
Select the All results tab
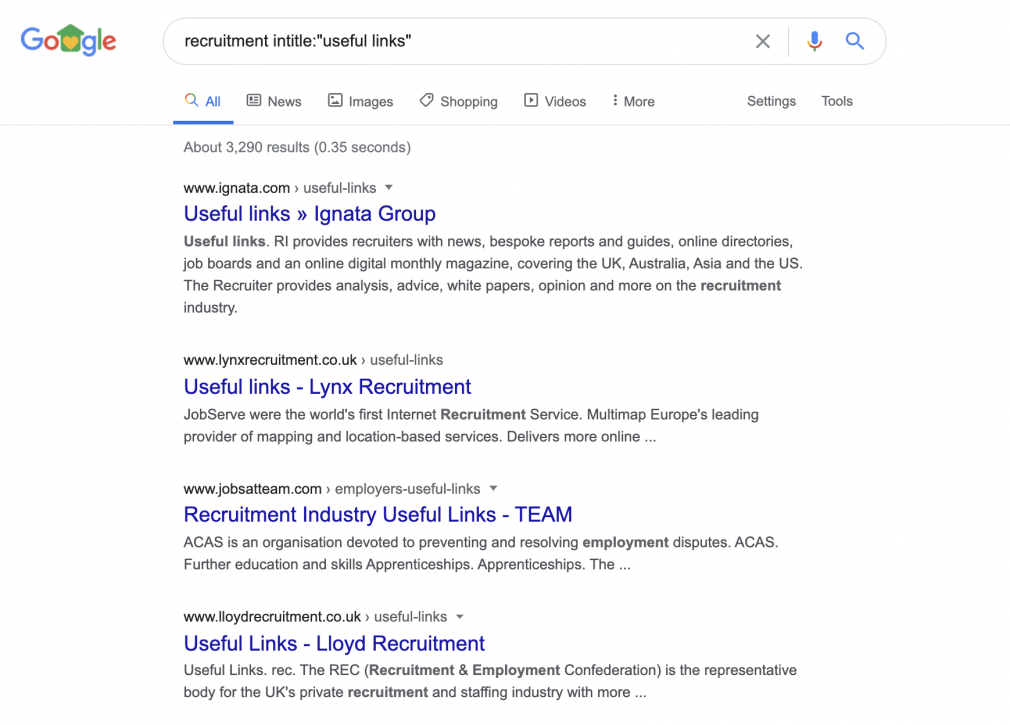pyautogui.click(x=203, y=101)
